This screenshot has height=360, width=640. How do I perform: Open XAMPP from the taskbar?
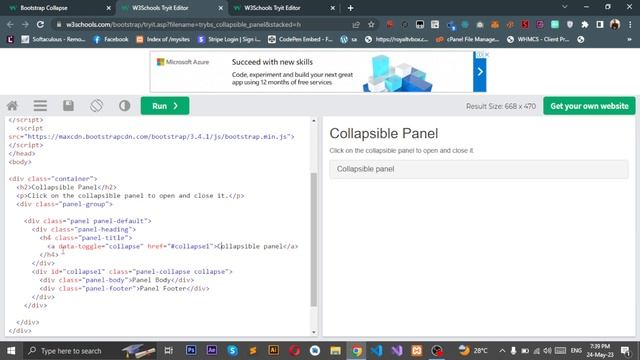click(x=417, y=351)
